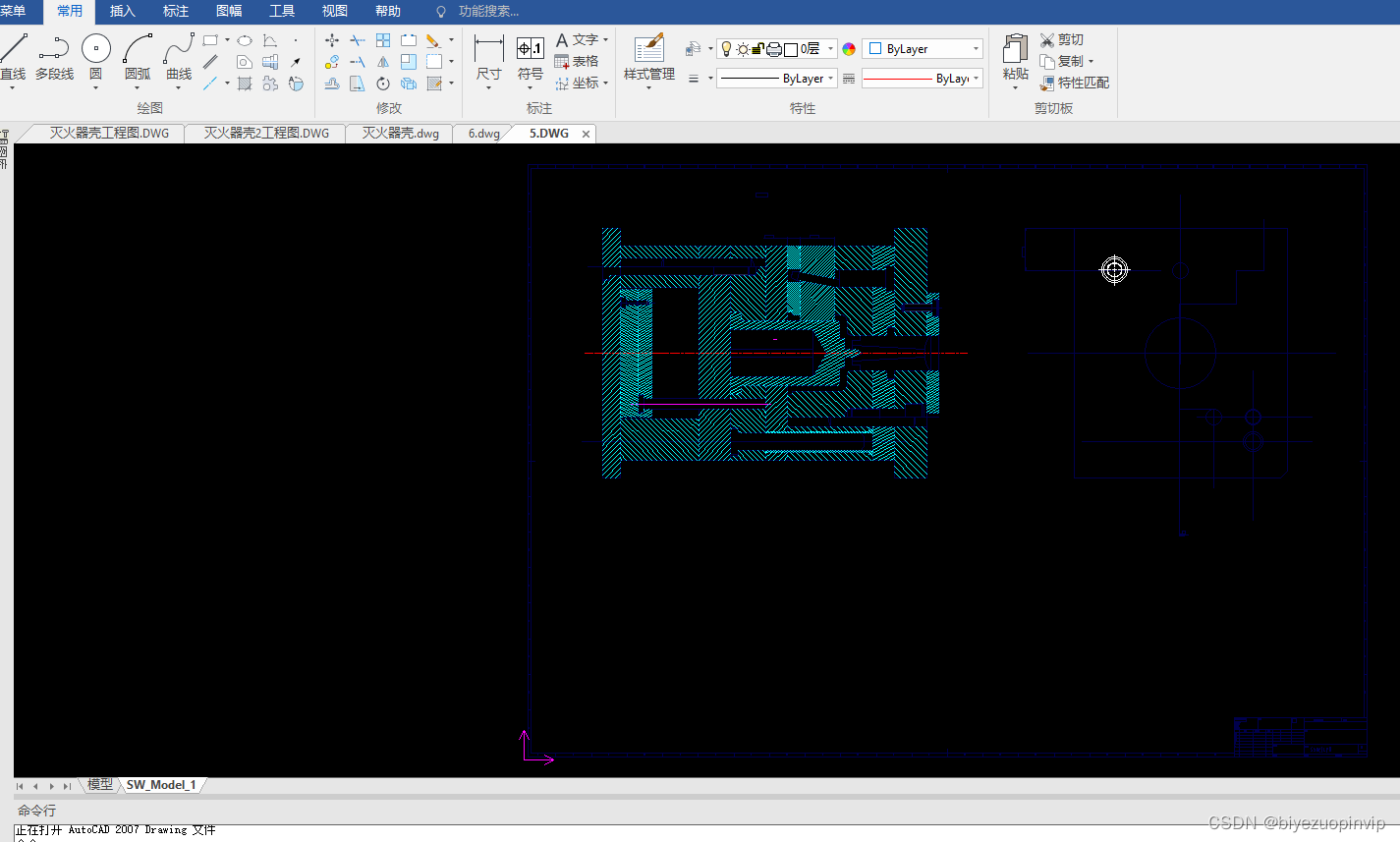Expand the 0层 layer dropdown

point(831,49)
